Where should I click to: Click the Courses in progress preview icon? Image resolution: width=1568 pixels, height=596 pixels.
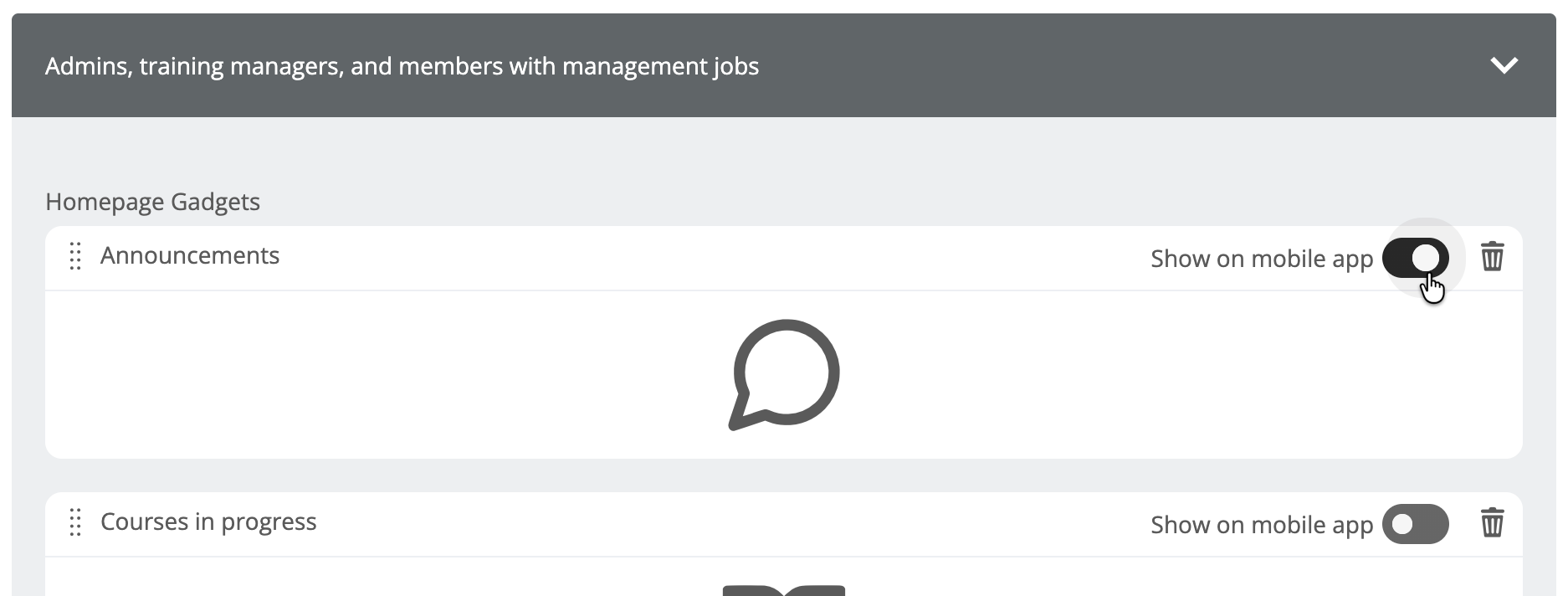(784, 589)
